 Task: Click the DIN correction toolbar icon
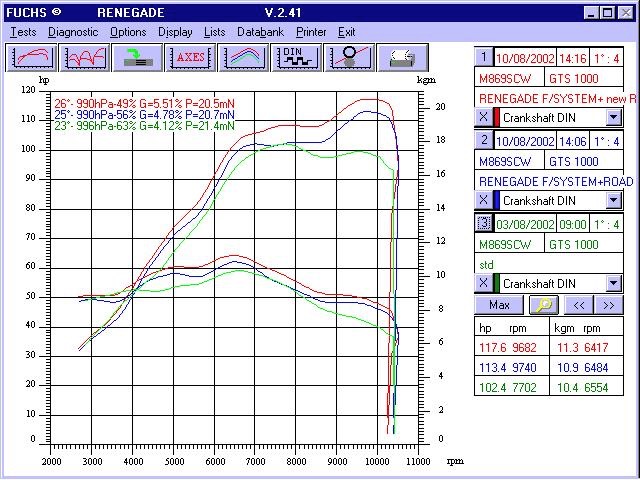pos(297,58)
